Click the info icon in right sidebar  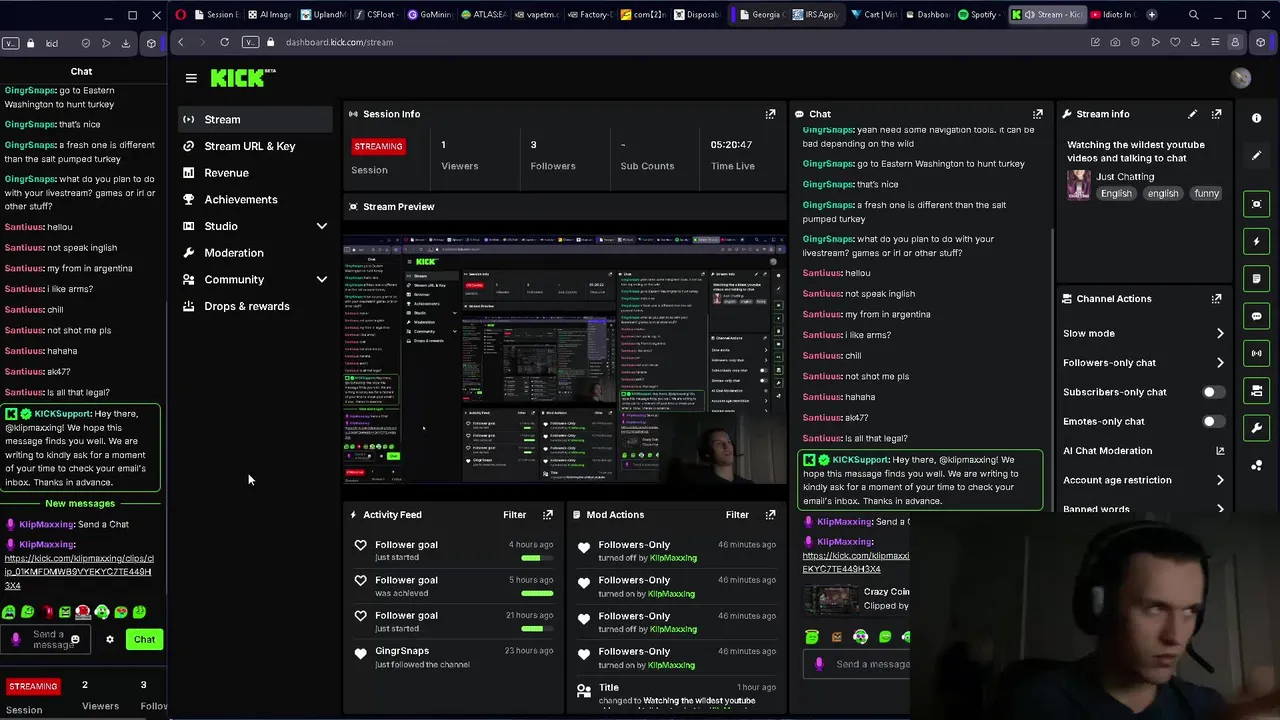[1257, 118]
